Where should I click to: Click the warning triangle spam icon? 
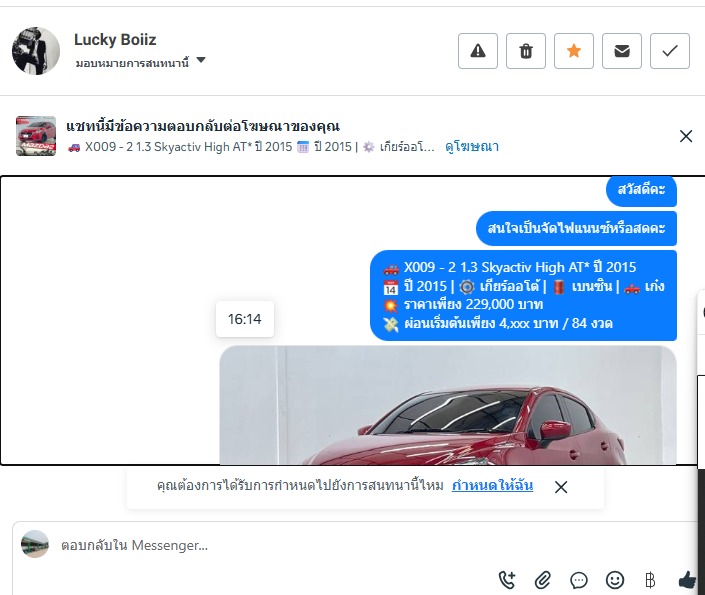click(x=477, y=51)
